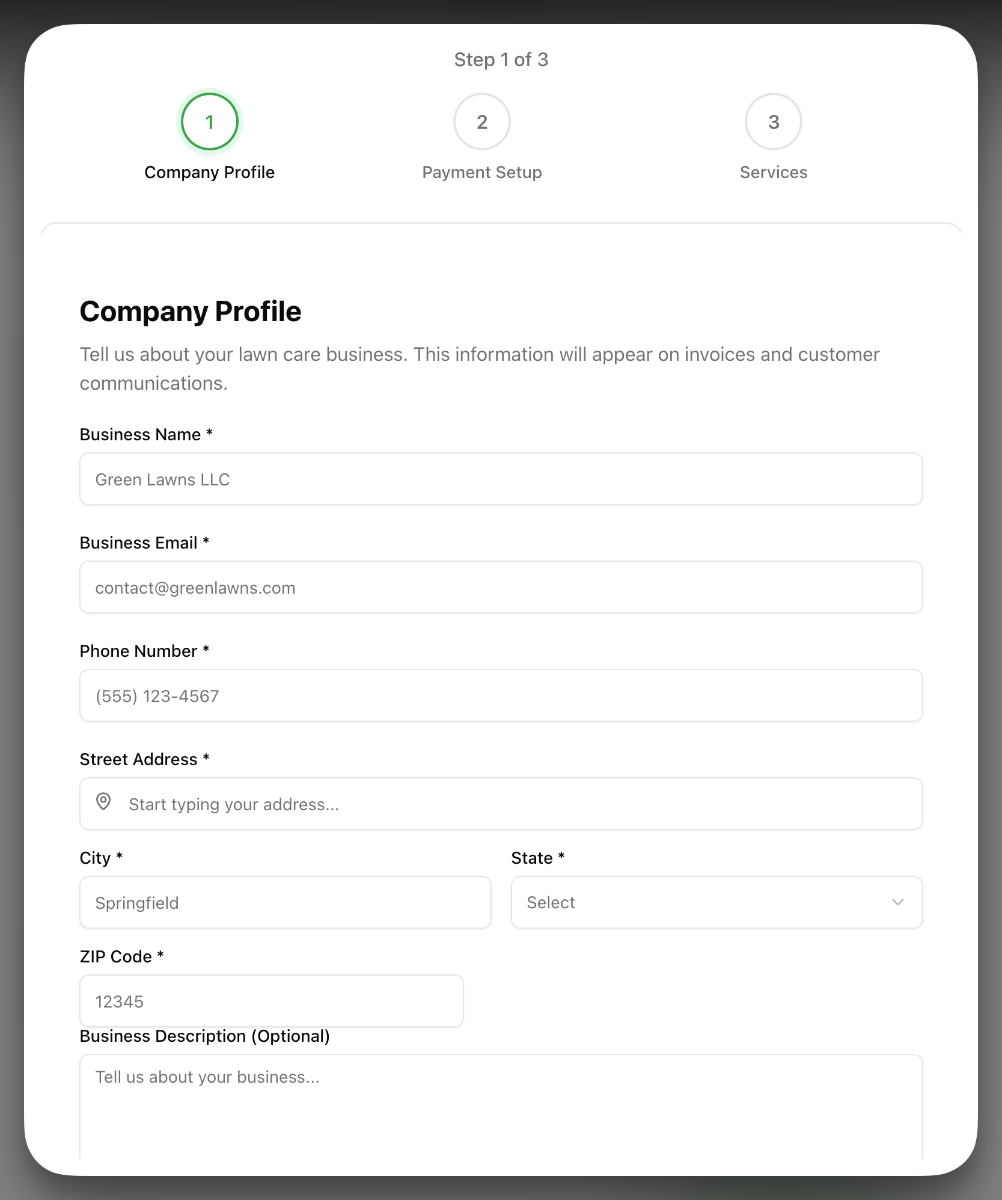Click the Payment Setup step circle
Image resolution: width=1002 pixels, height=1200 pixels.
pyautogui.click(x=482, y=121)
